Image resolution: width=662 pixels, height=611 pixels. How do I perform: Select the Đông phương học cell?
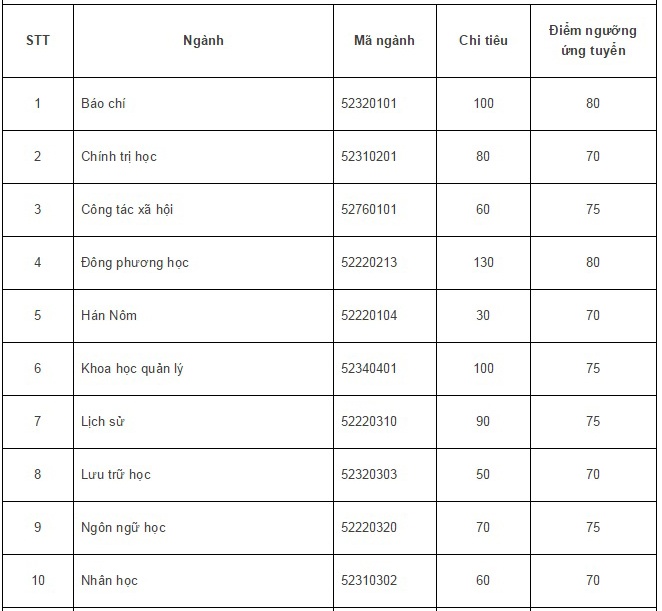coord(135,263)
